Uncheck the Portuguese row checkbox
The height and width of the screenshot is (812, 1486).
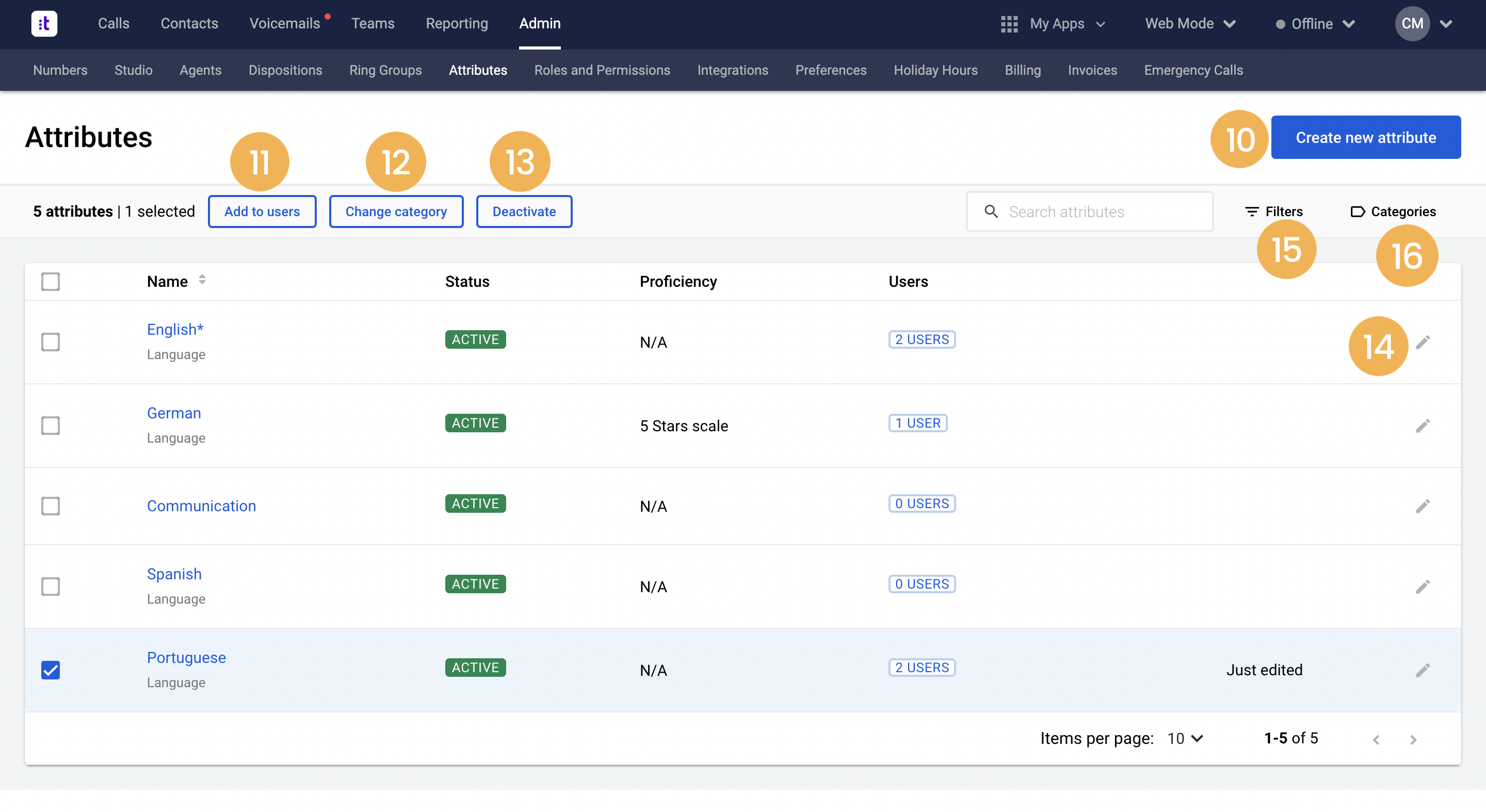[51, 670]
